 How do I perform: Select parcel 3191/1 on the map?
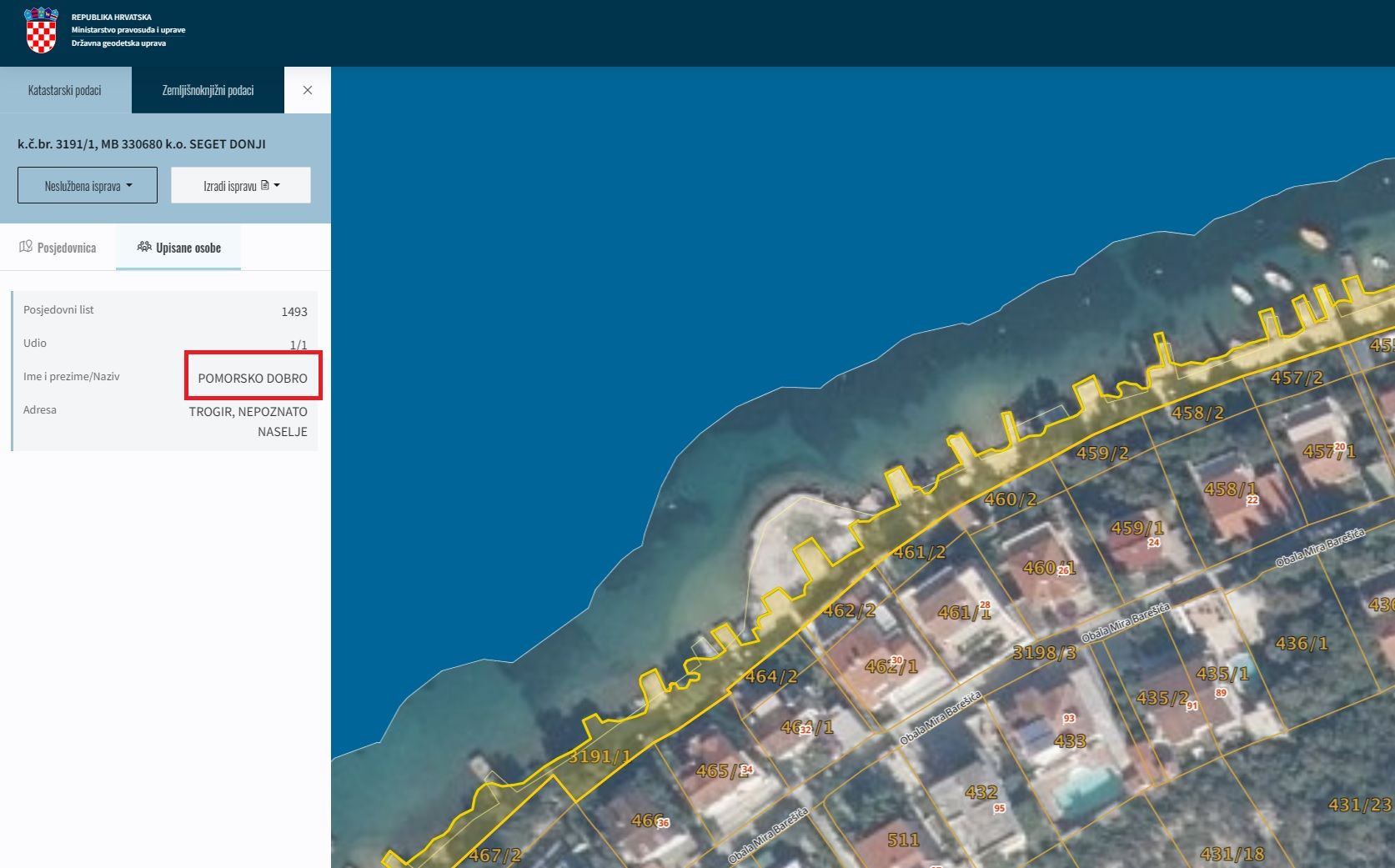(599, 756)
